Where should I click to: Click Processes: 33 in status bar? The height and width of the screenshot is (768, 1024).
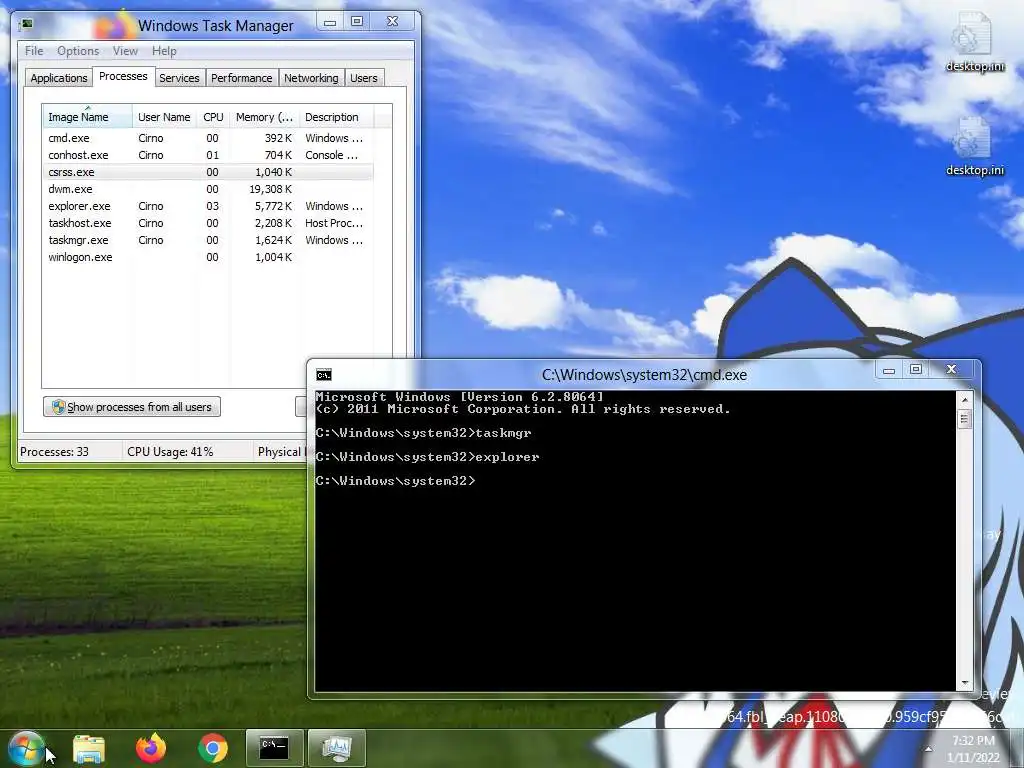(x=54, y=451)
